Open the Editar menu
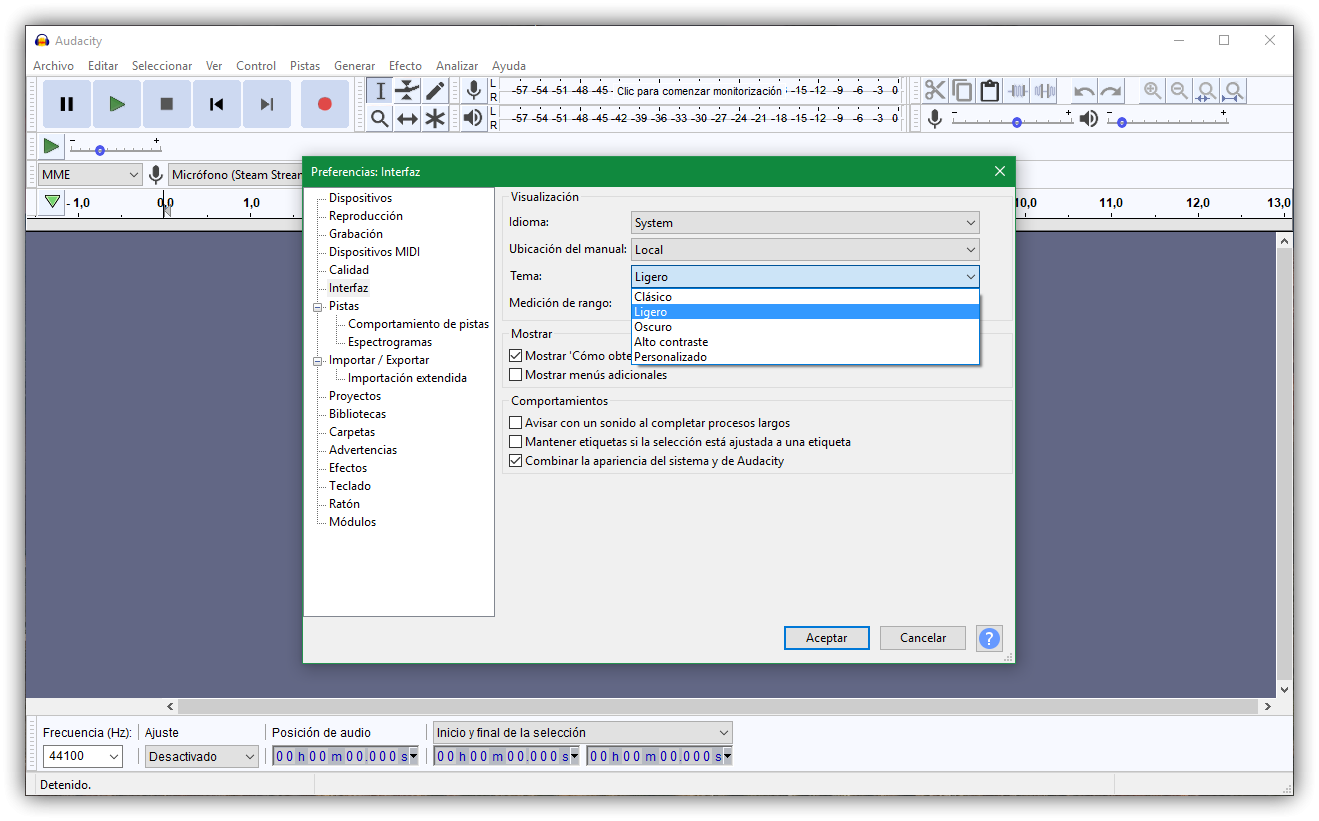The height and width of the screenshot is (821, 1319). [x=103, y=66]
